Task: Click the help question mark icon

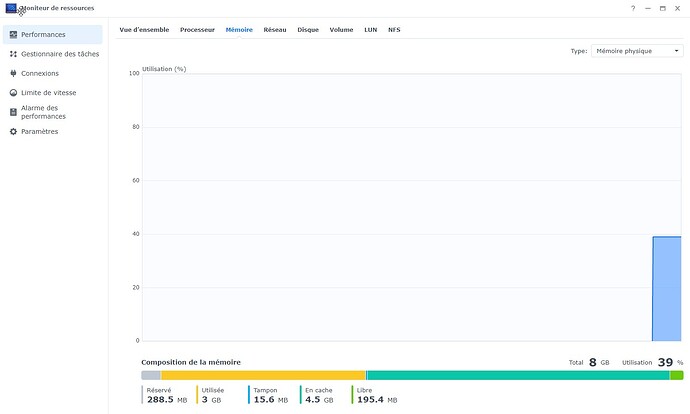Action: (633, 8)
